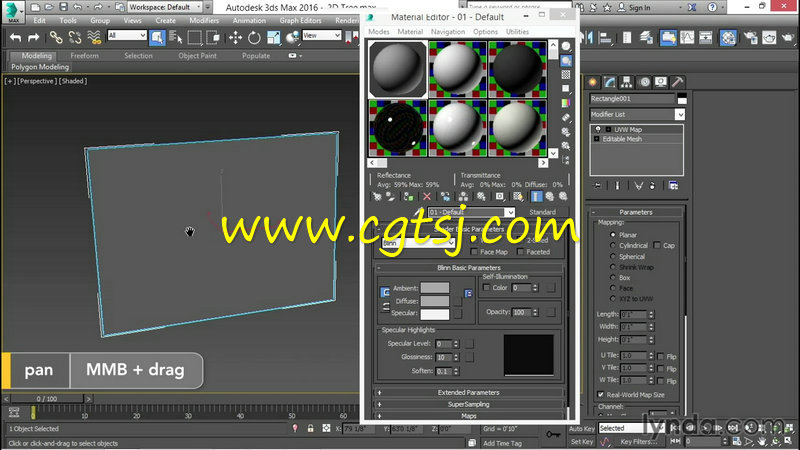Click the Undo arrow in main toolbar
Screen dimensions: 800x450
pos(16,37)
